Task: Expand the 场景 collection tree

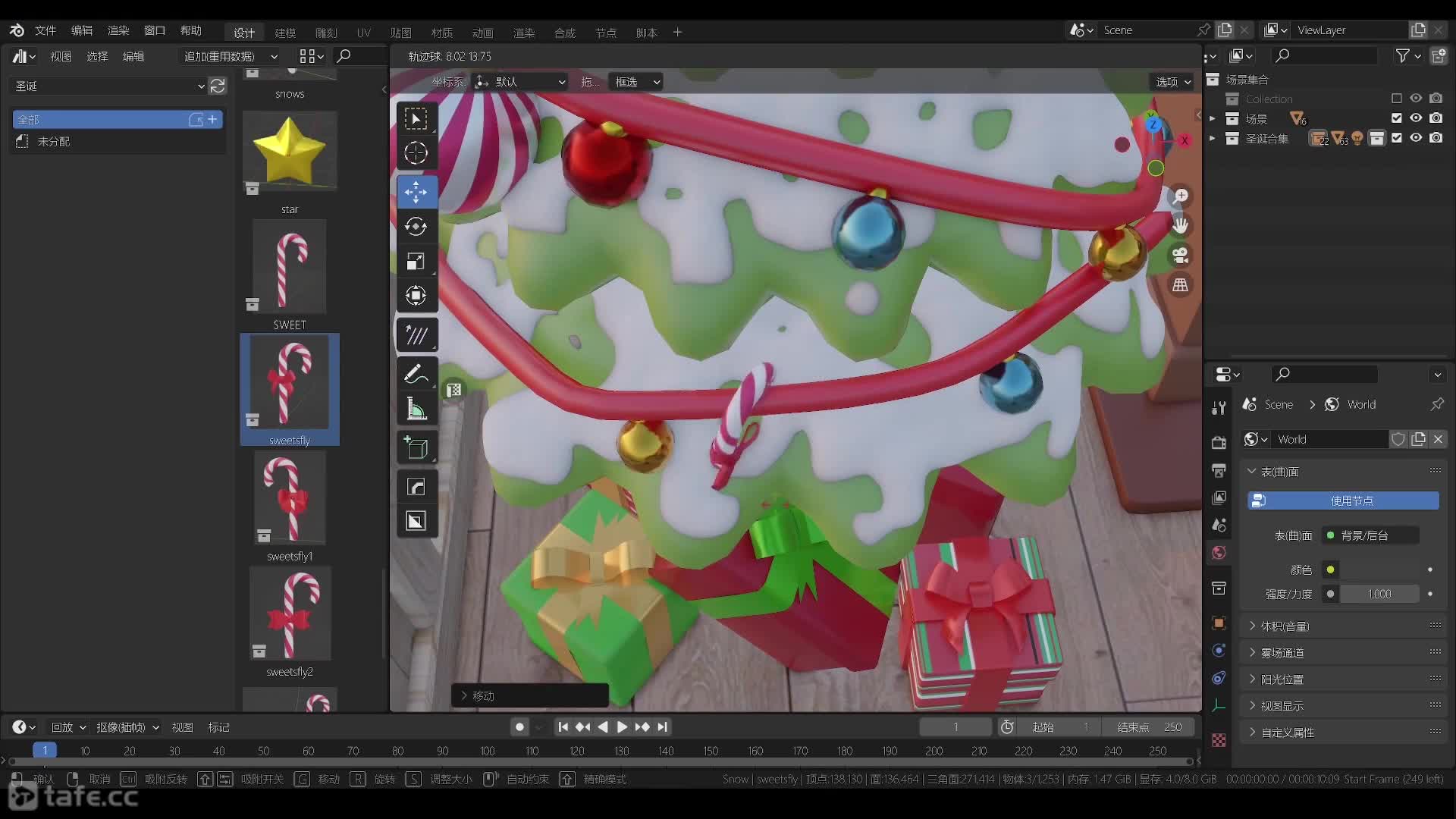Action: coord(1213,119)
